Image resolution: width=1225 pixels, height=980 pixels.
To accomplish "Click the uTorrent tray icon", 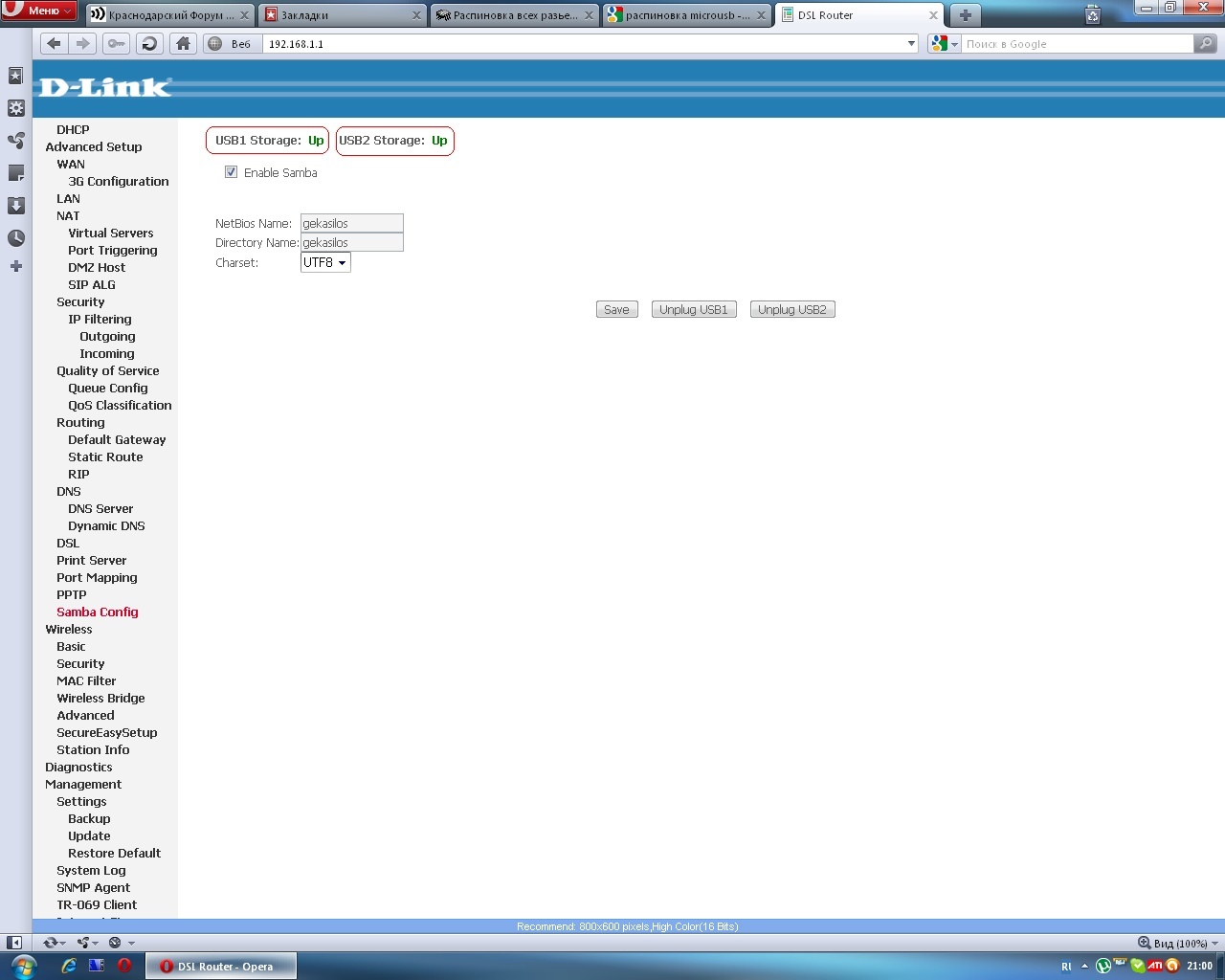I will [1103, 966].
